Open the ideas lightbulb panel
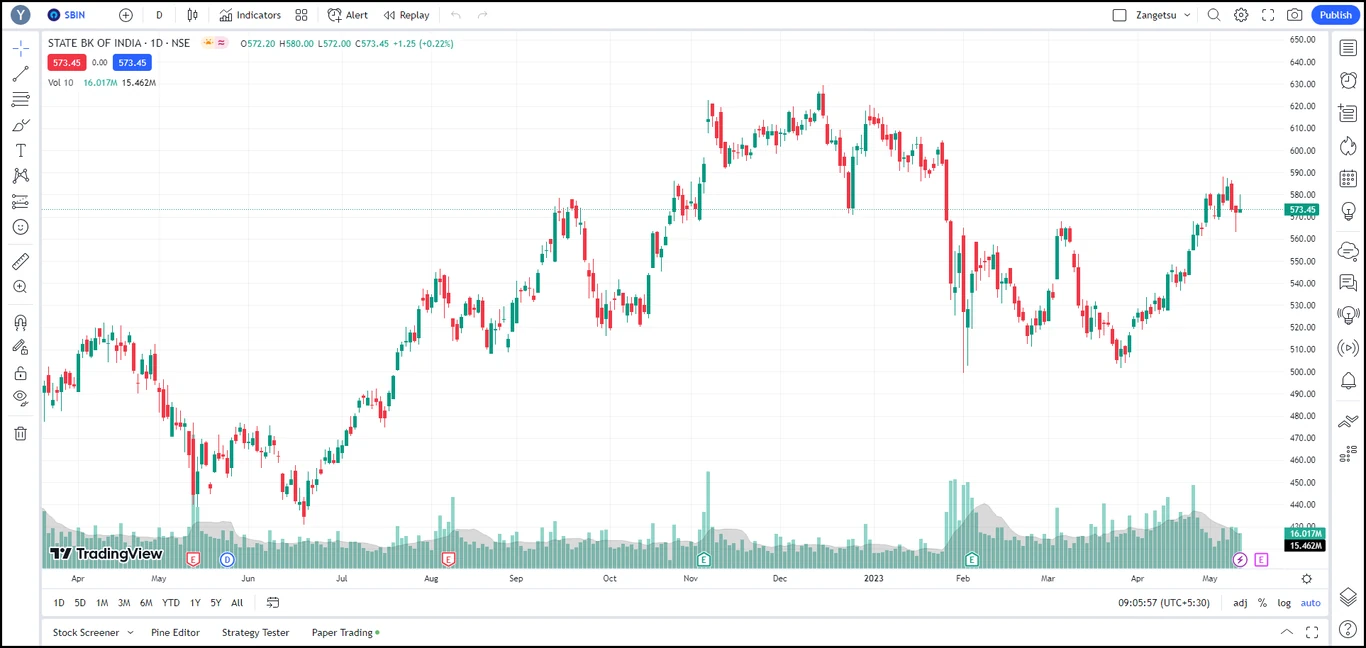This screenshot has height=648, width=1366. [x=1348, y=212]
